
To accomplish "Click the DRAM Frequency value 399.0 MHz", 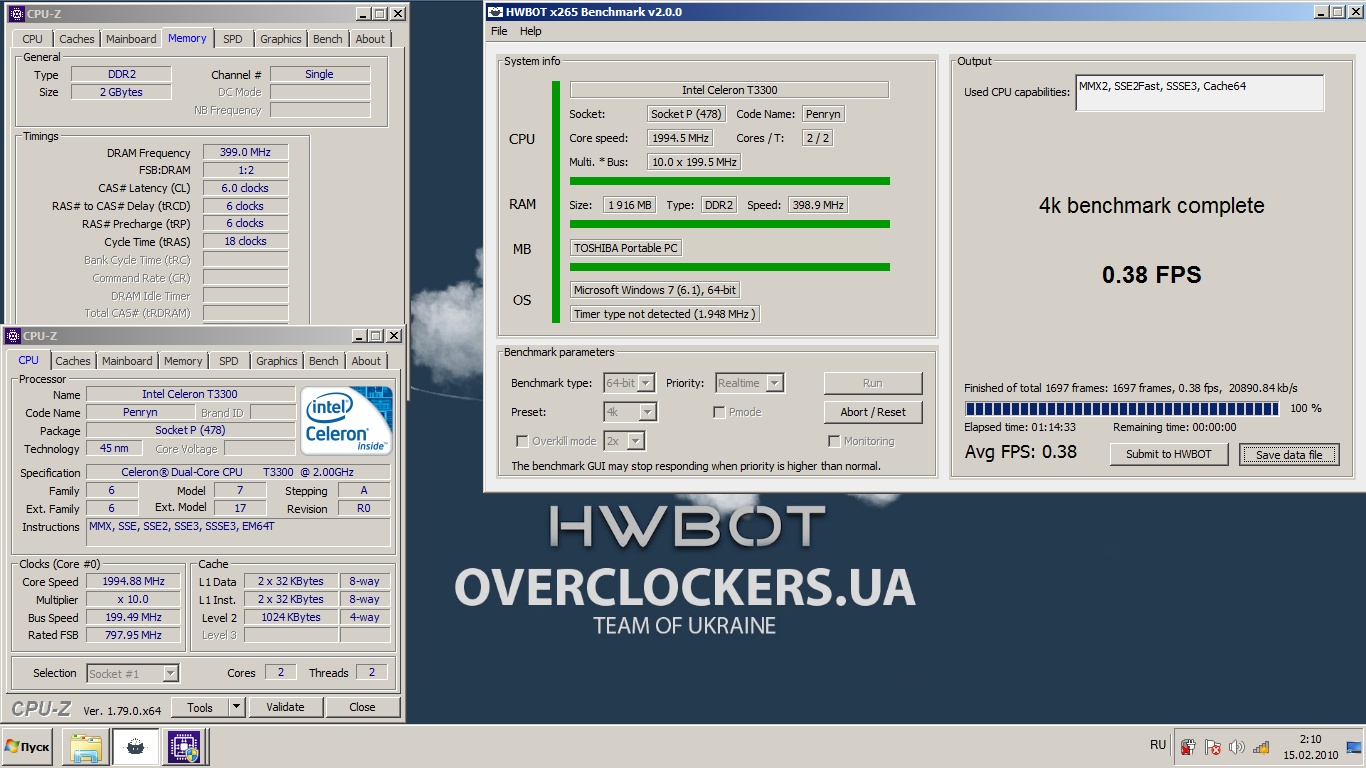I will [246, 152].
